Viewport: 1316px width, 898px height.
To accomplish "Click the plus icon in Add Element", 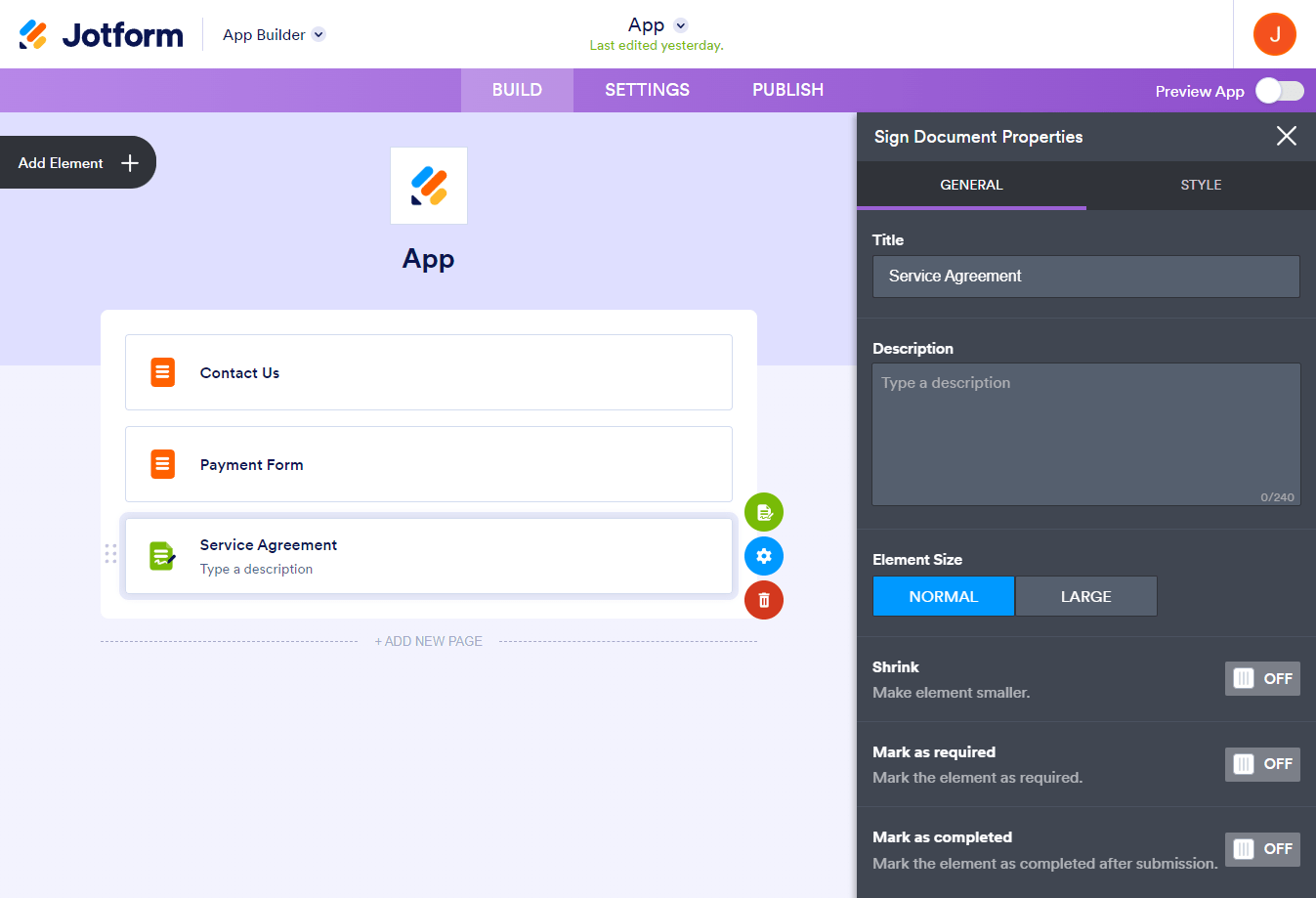I will 130,163.
